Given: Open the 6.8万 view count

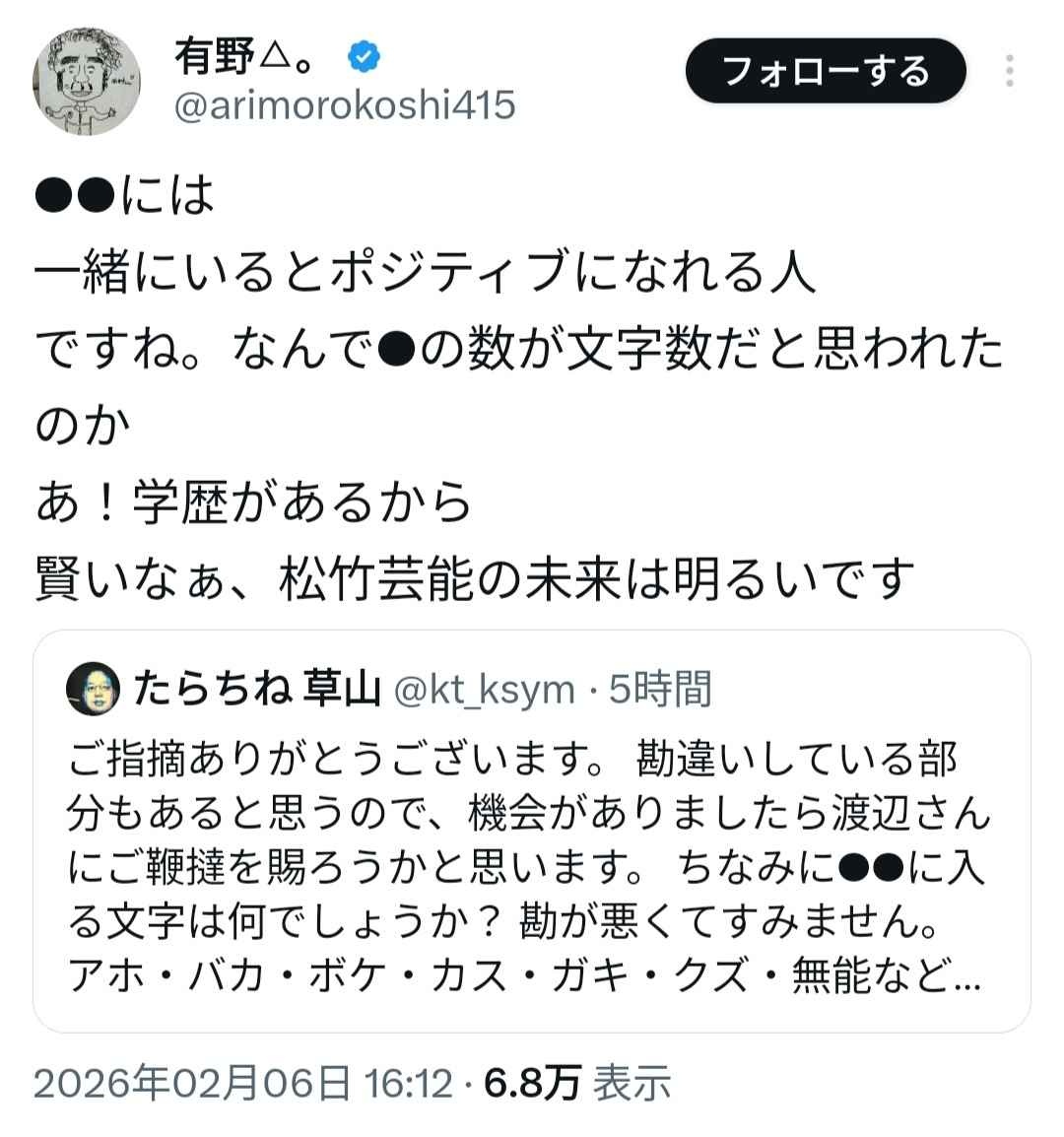Looking at the screenshot, I should (x=532, y=1082).
